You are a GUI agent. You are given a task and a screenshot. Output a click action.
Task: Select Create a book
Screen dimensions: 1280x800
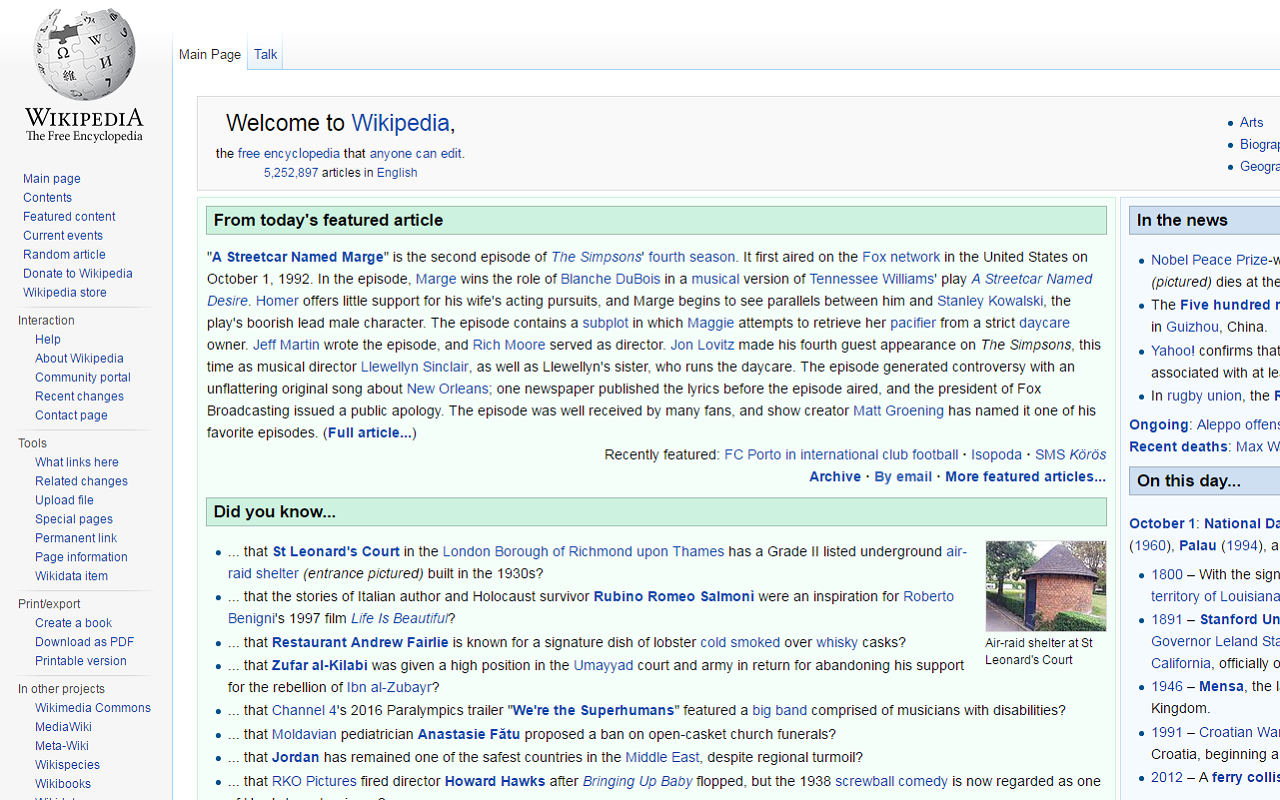73,624
